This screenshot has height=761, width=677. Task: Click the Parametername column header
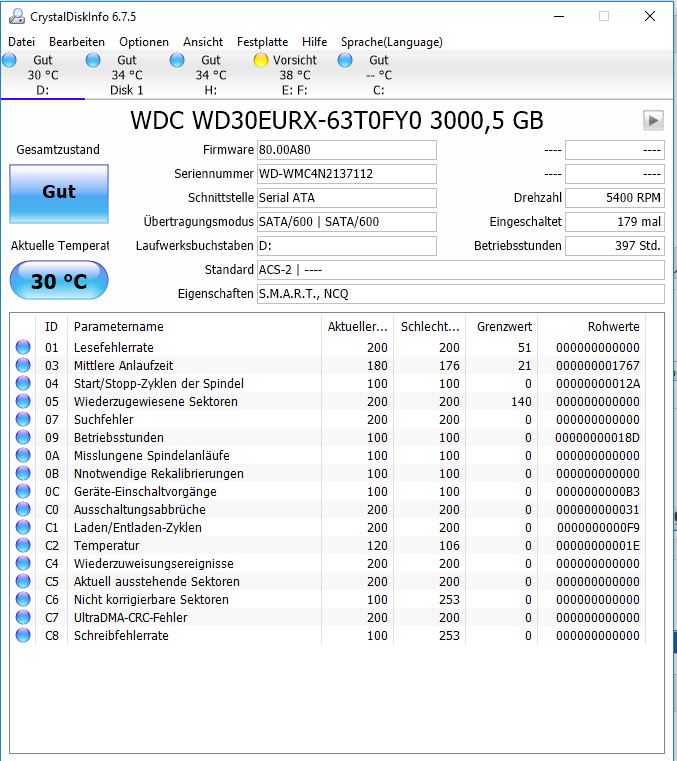(194, 327)
